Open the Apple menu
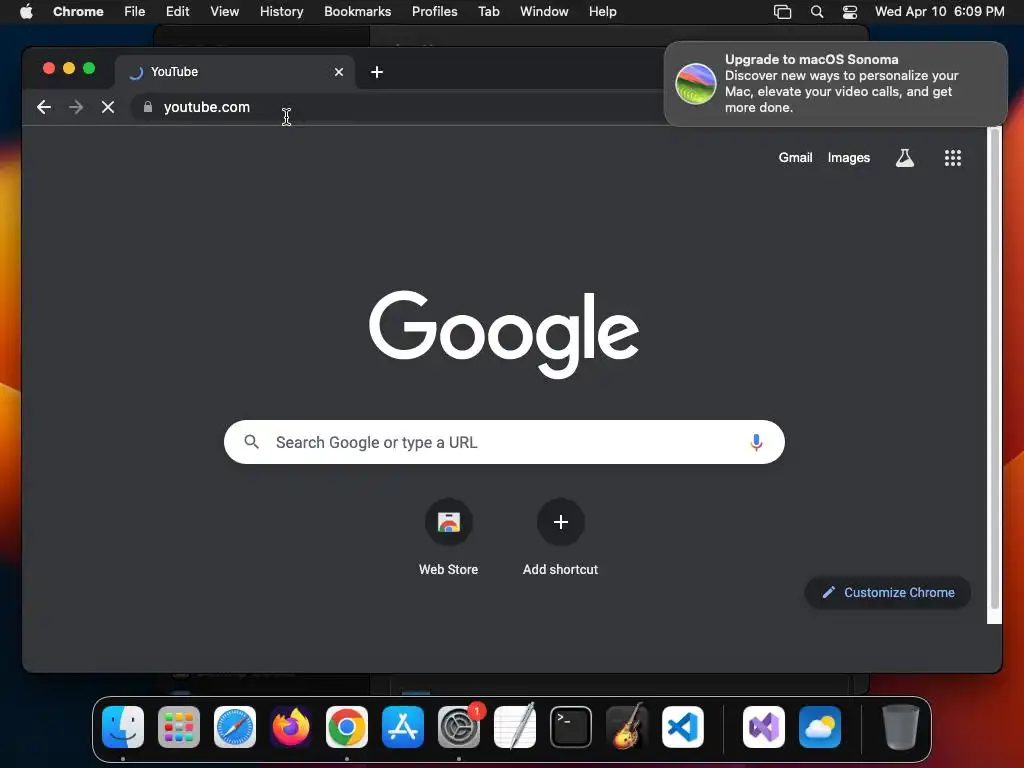Image resolution: width=1024 pixels, height=768 pixels. click(26, 11)
